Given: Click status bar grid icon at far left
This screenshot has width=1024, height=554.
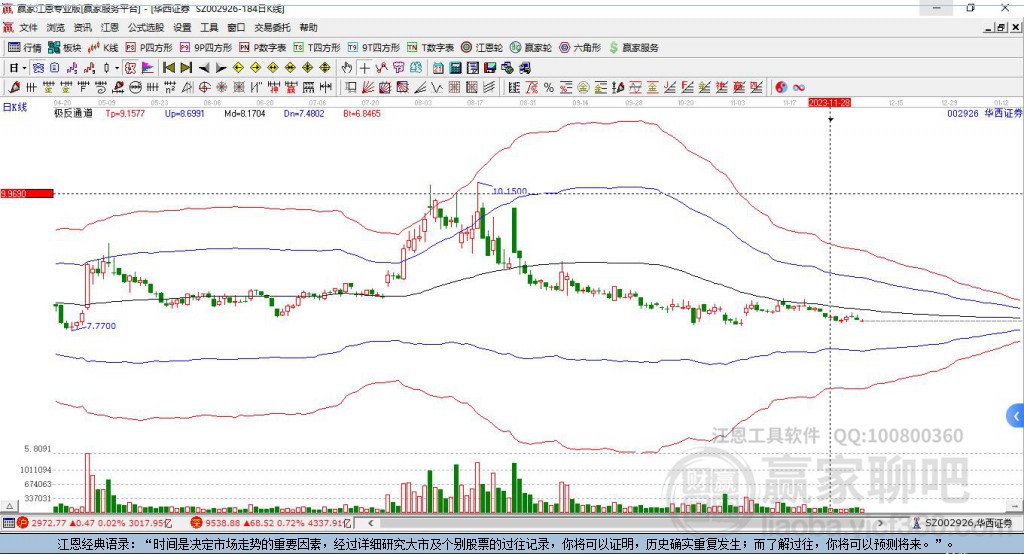Looking at the screenshot, I should click(8, 523).
